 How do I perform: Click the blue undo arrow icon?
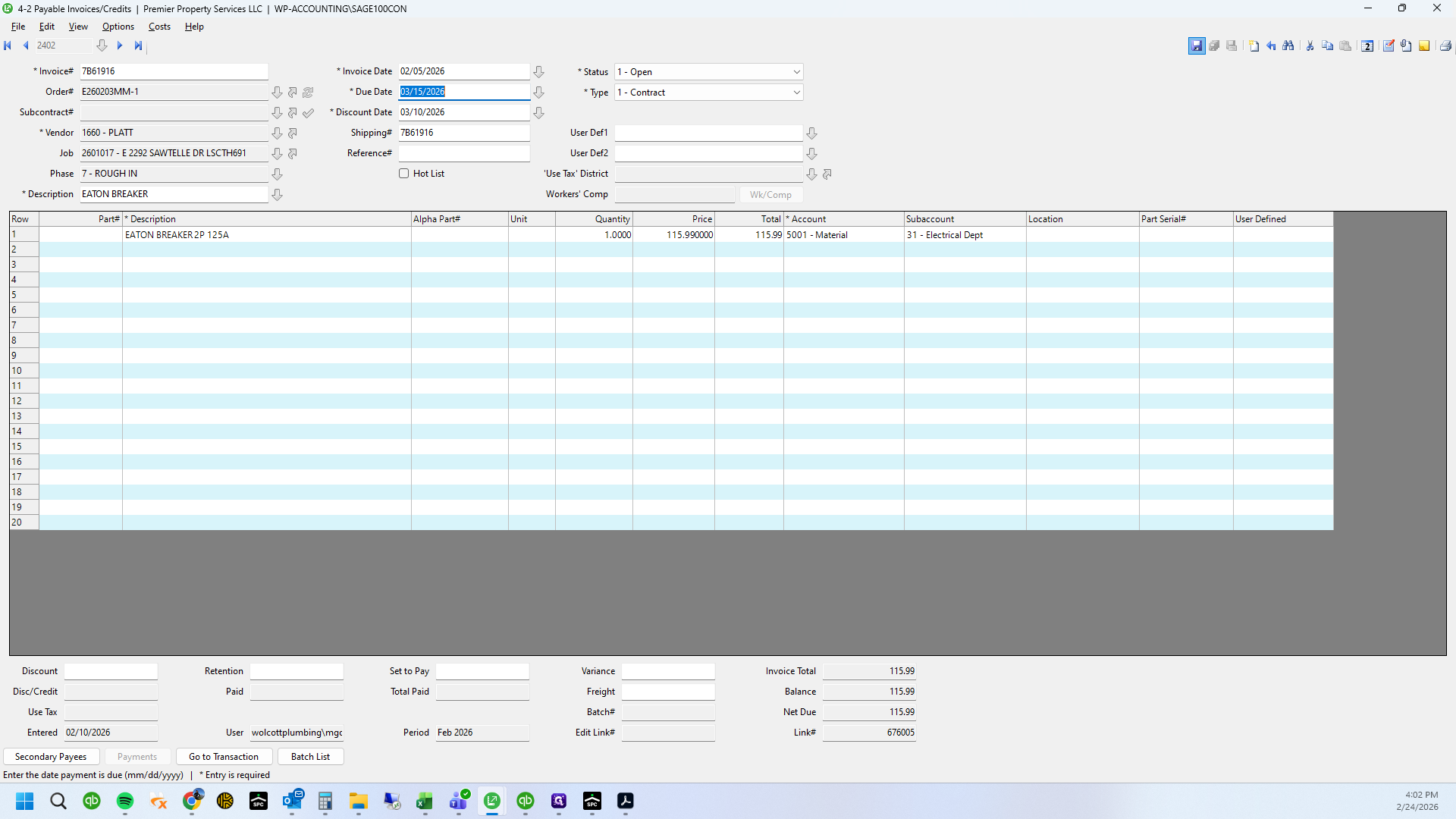click(x=1271, y=46)
